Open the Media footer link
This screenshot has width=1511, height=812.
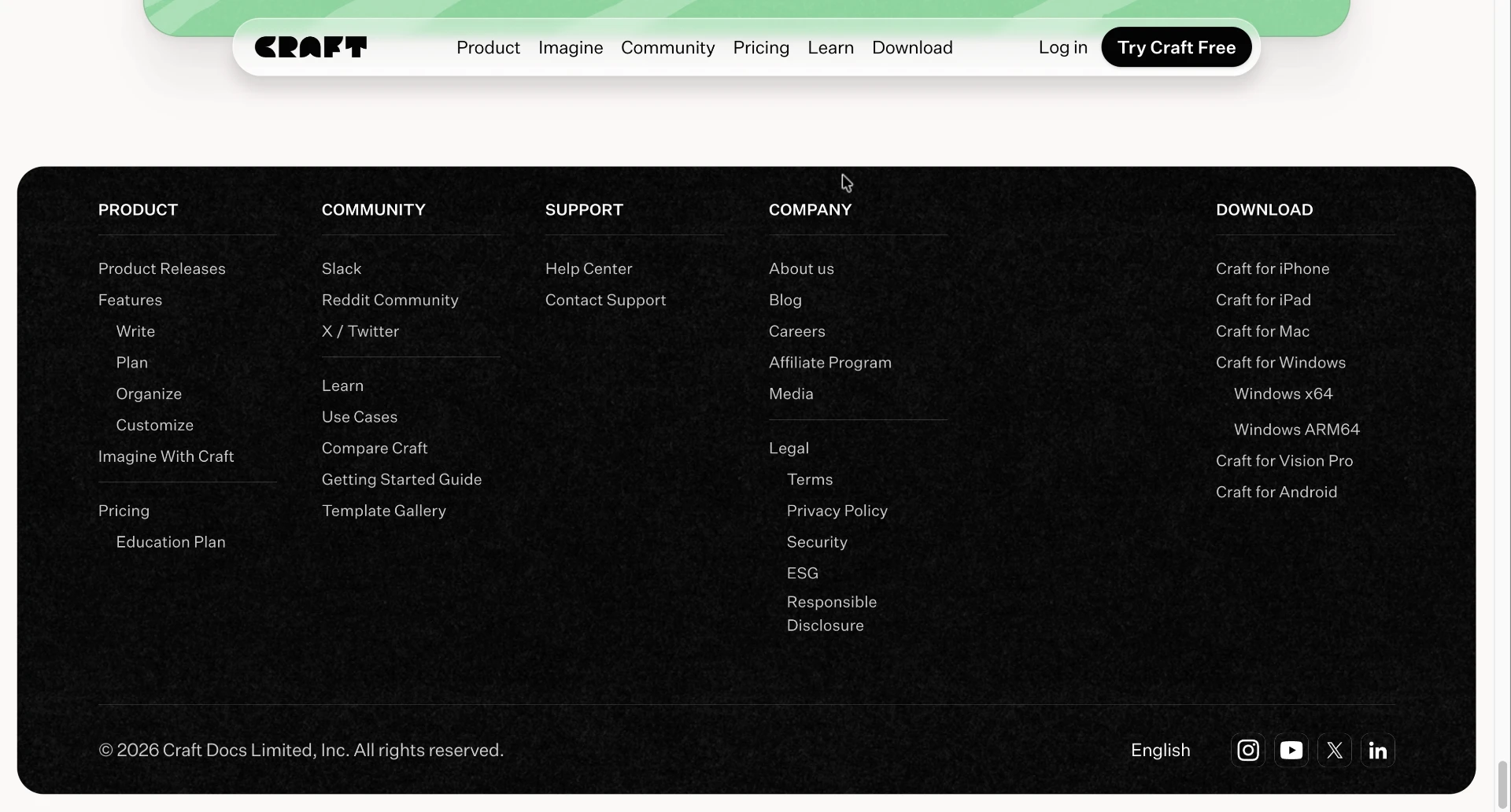791,393
